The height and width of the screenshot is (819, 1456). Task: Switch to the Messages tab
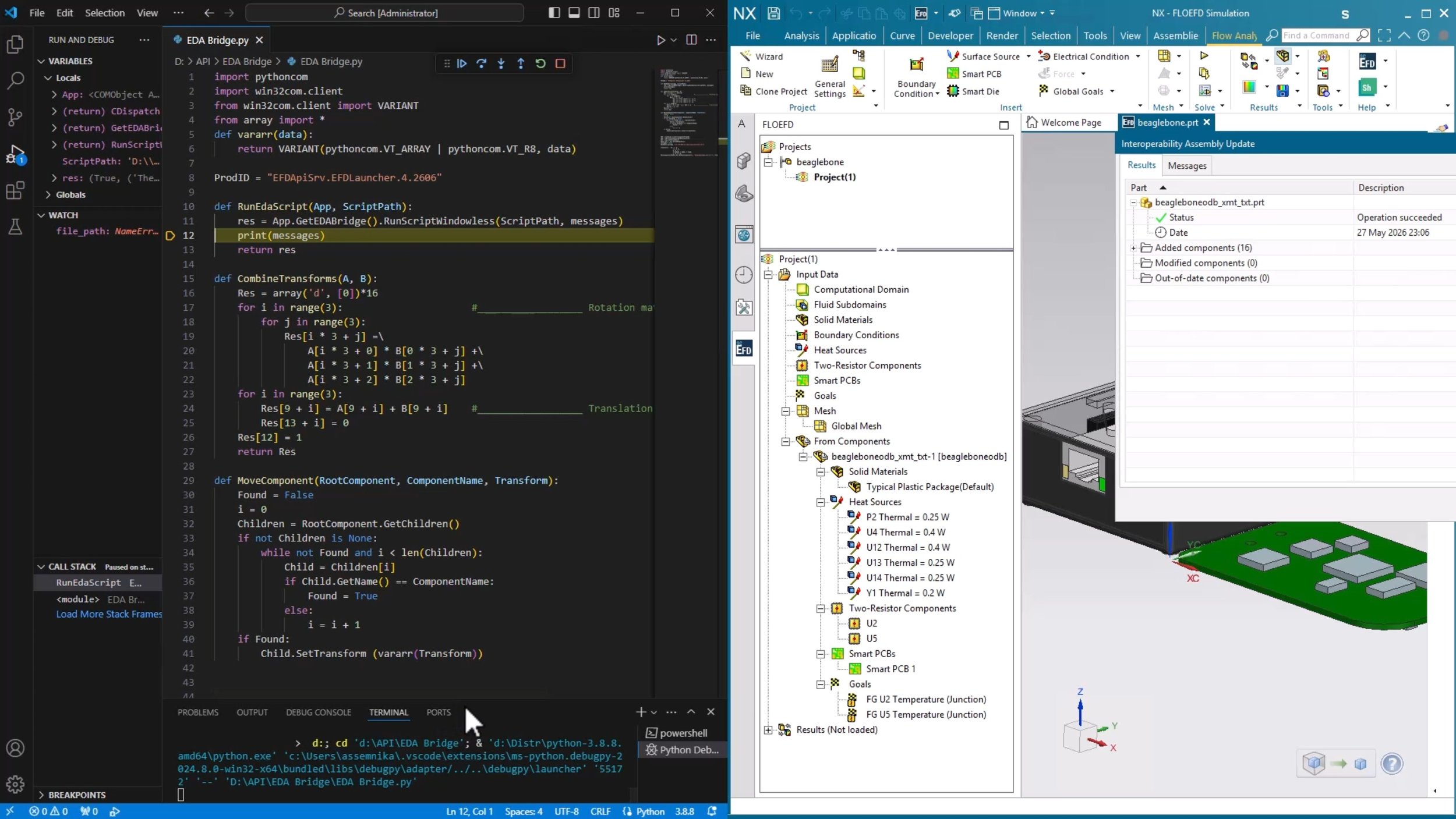pos(1187,166)
